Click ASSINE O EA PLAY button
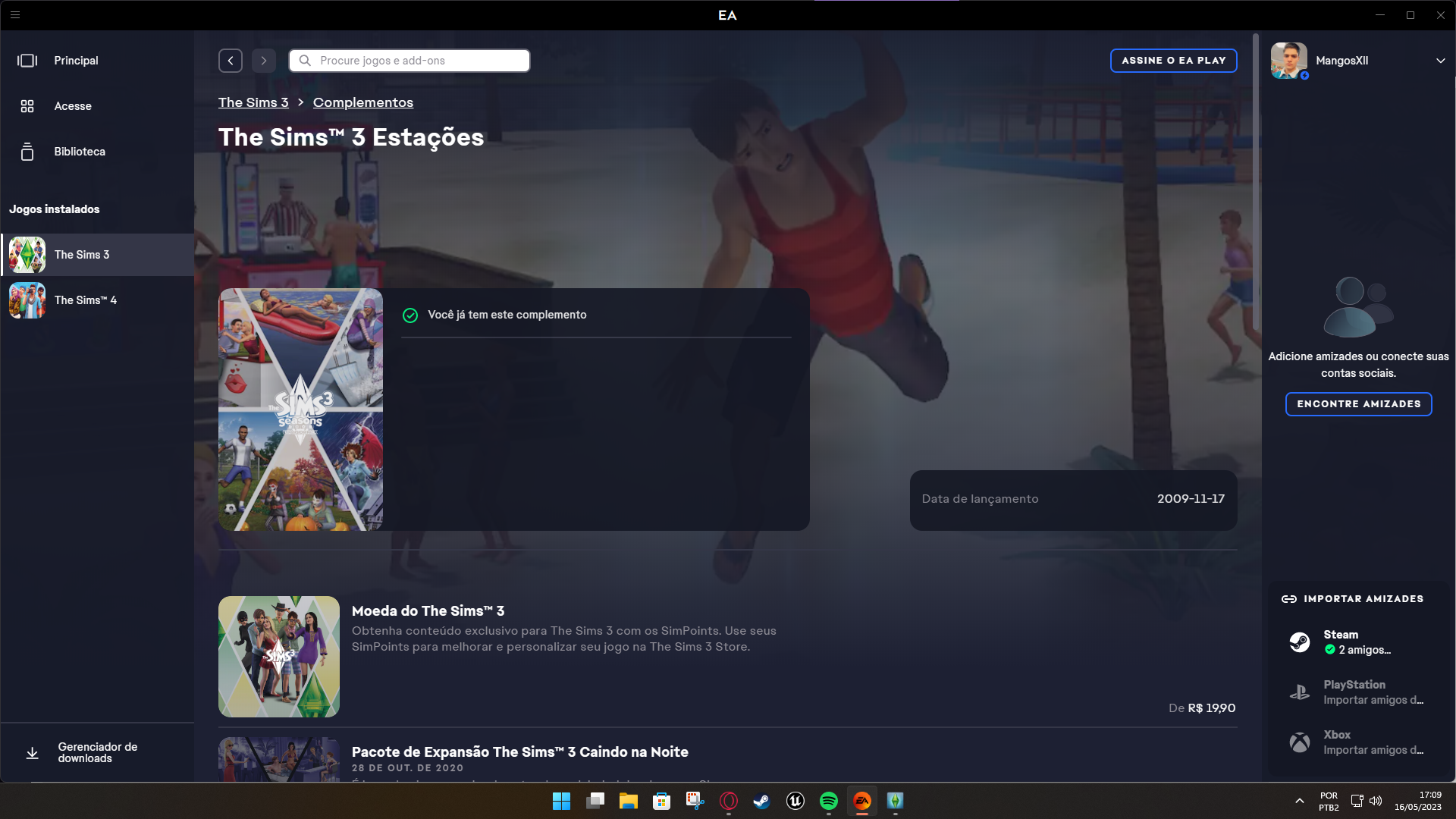 click(1173, 61)
